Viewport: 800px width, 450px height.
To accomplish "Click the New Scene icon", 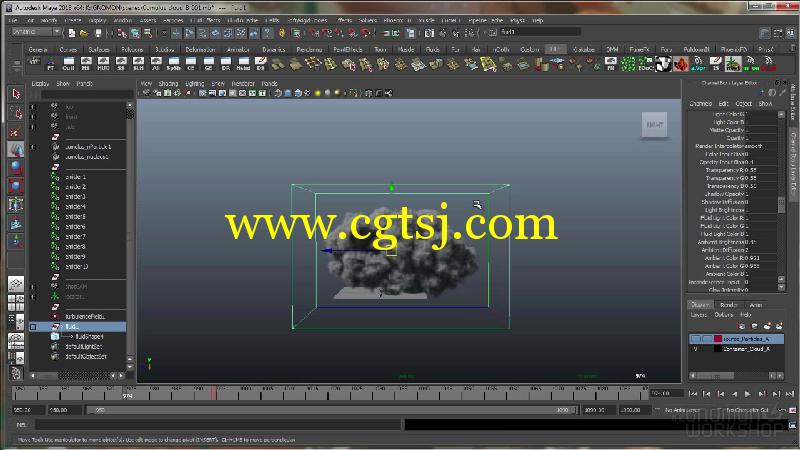I will [71, 33].
